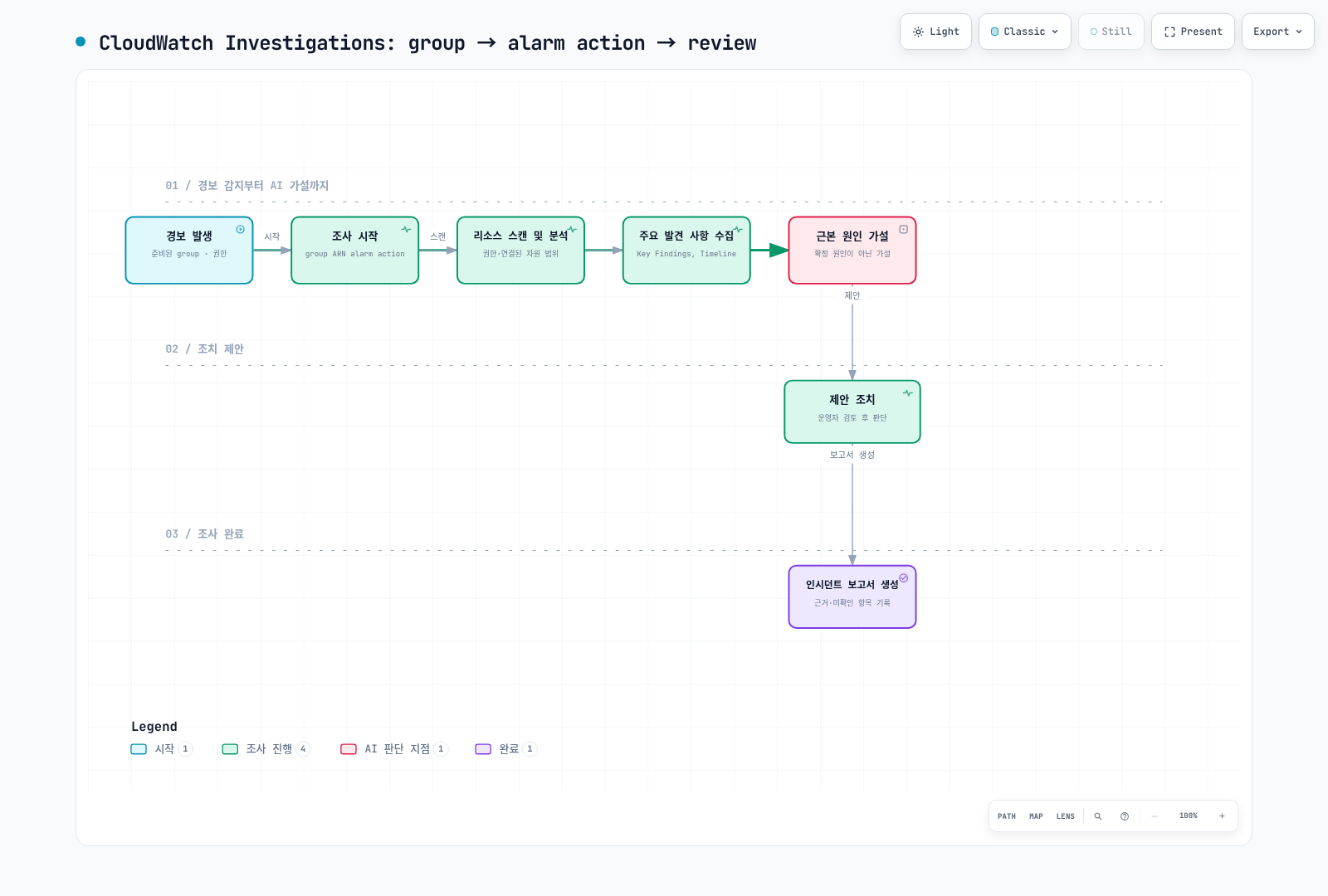Select the 리소스 스캔 및 분석 node

click(521, 251)
